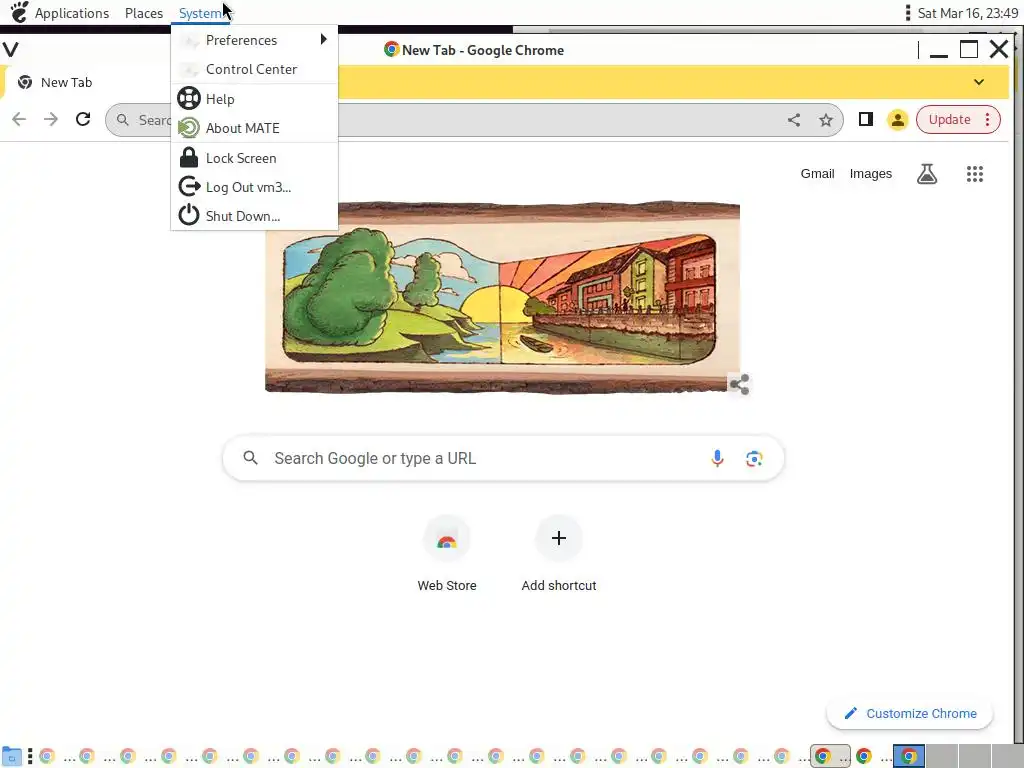Viewport: 1024px width, 768px height.
Task: Open the Google apps grid icon
Action: click(x=974, y=174)
